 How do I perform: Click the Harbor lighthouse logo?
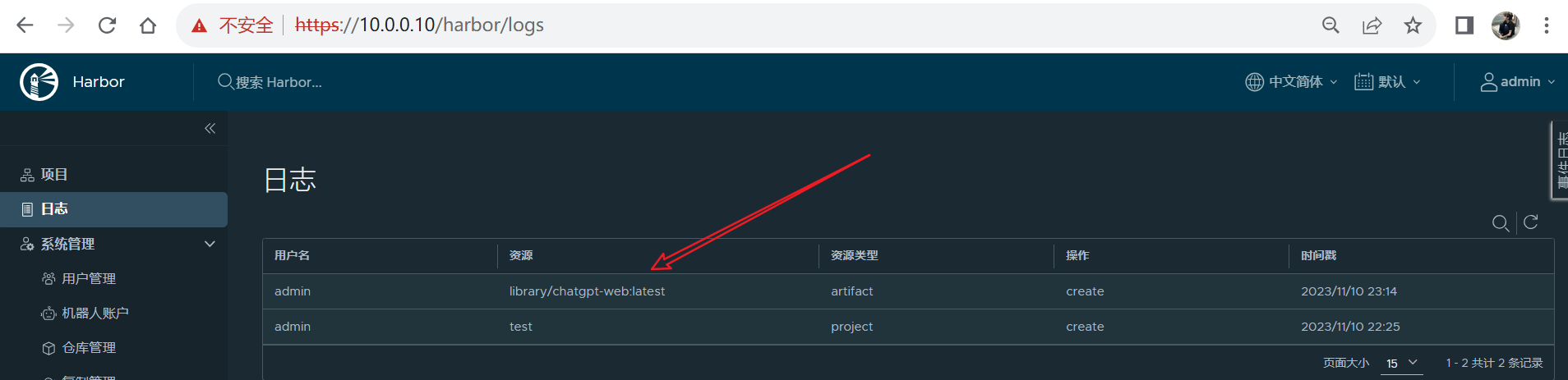[39, 82]
